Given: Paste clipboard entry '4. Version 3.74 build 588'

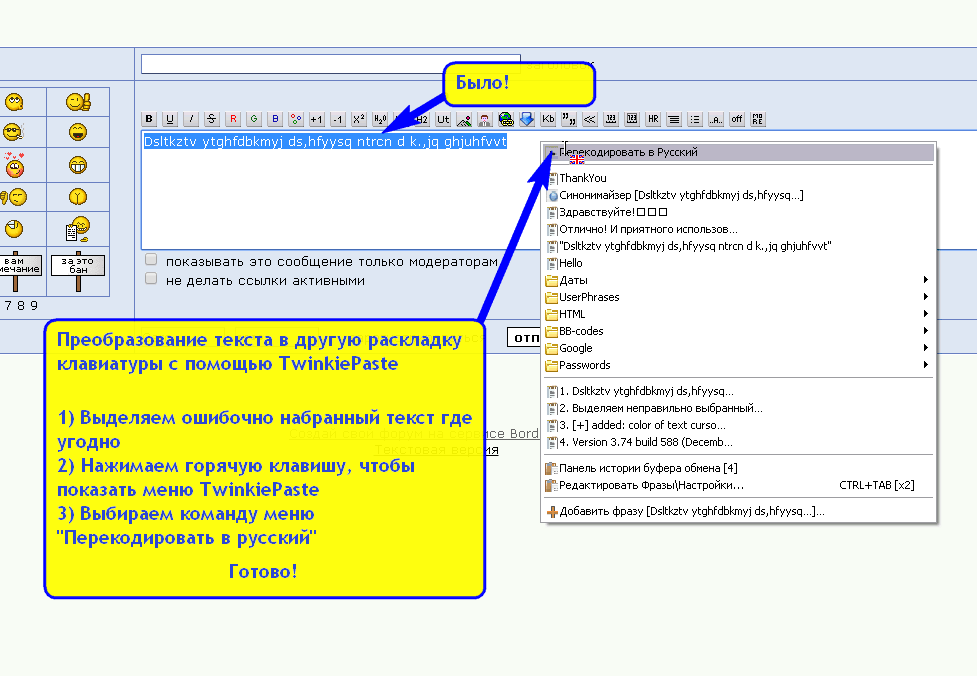Looking at the screenshot, I should pyautogui.click(x=738, y=442).
